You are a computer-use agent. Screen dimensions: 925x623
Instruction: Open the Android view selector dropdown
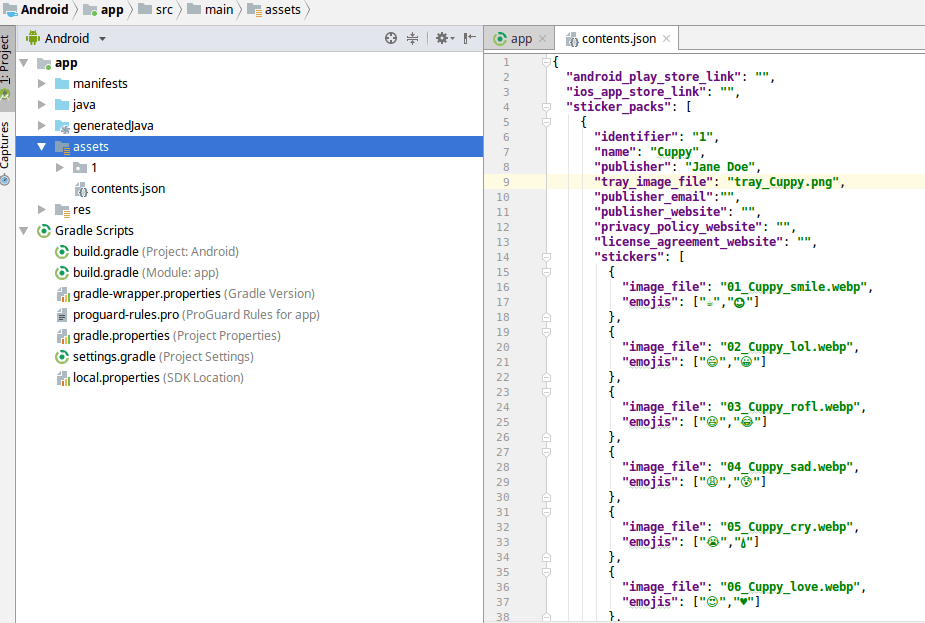[66, 38]
